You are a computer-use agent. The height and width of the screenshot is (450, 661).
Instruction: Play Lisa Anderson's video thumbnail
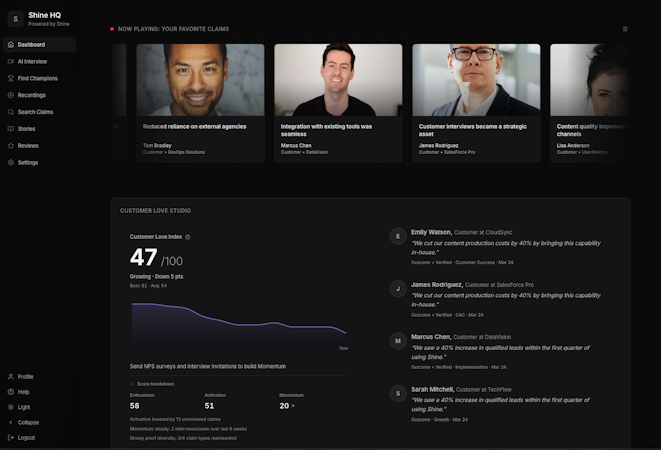(x=590, y=80)
